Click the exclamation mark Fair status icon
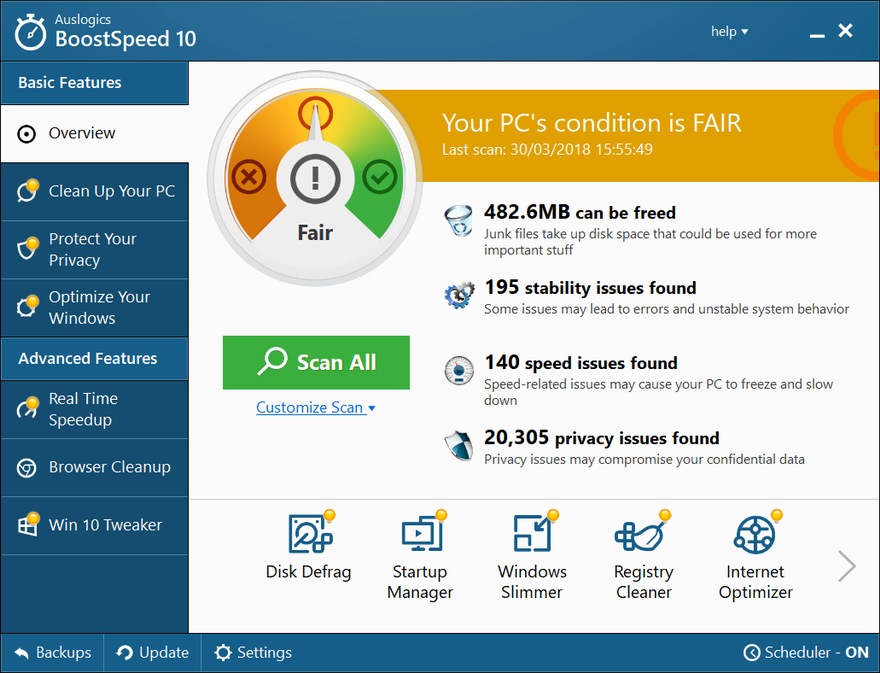The image size is (880, 673). [315, 179]
